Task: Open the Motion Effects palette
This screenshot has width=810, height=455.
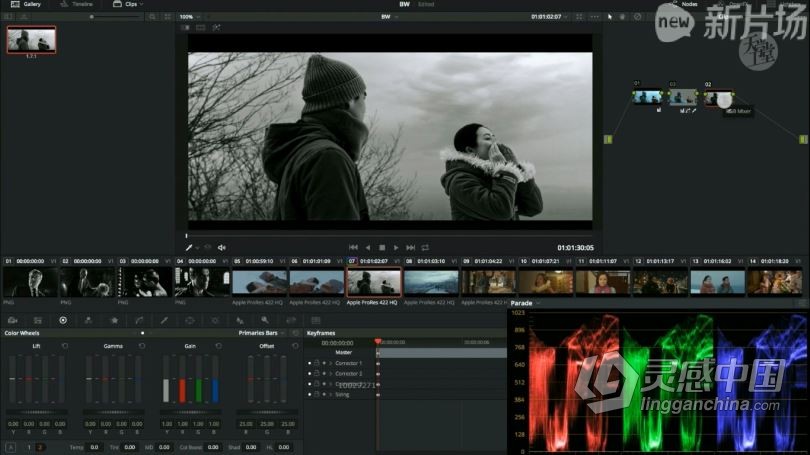Action: coord(114,320)
